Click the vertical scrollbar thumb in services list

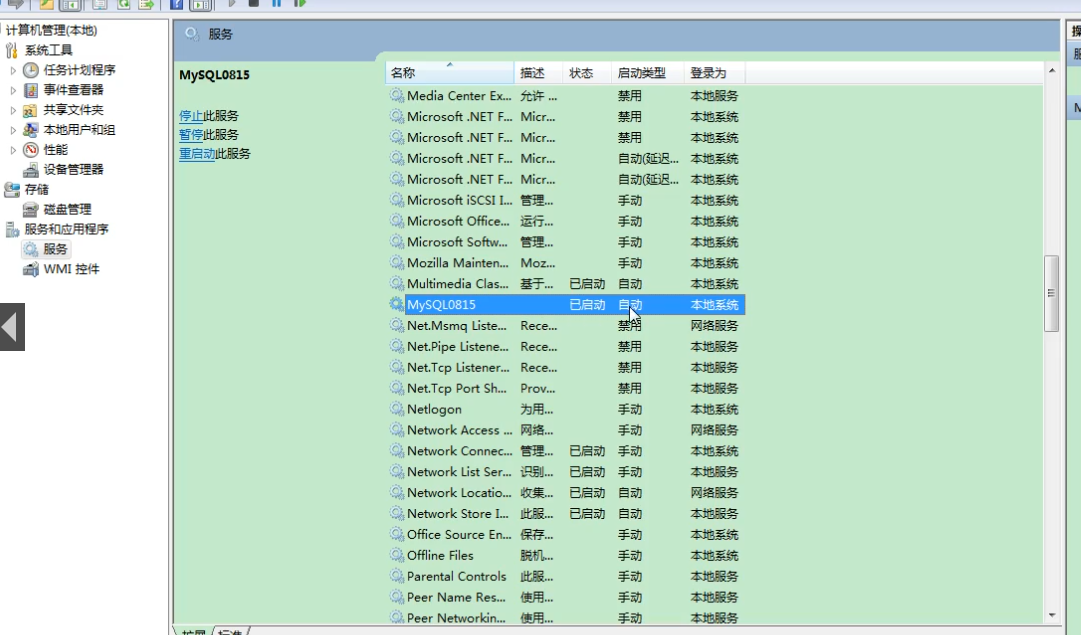point(1051,293)
